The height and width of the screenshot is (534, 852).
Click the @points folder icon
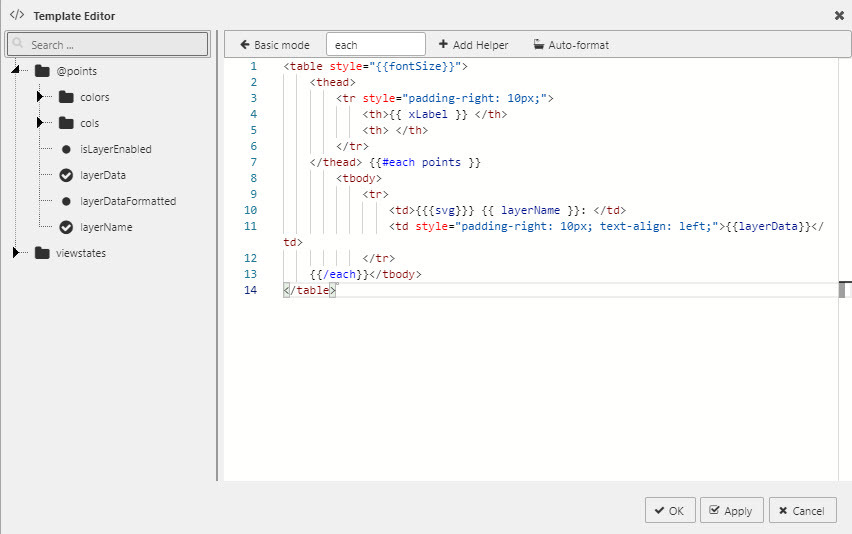42,71
